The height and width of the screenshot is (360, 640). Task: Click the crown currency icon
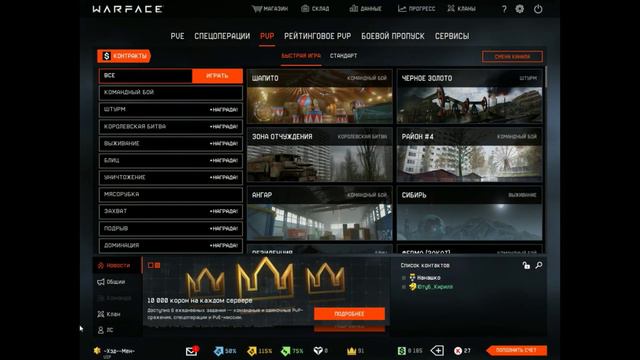pos(351,351)
